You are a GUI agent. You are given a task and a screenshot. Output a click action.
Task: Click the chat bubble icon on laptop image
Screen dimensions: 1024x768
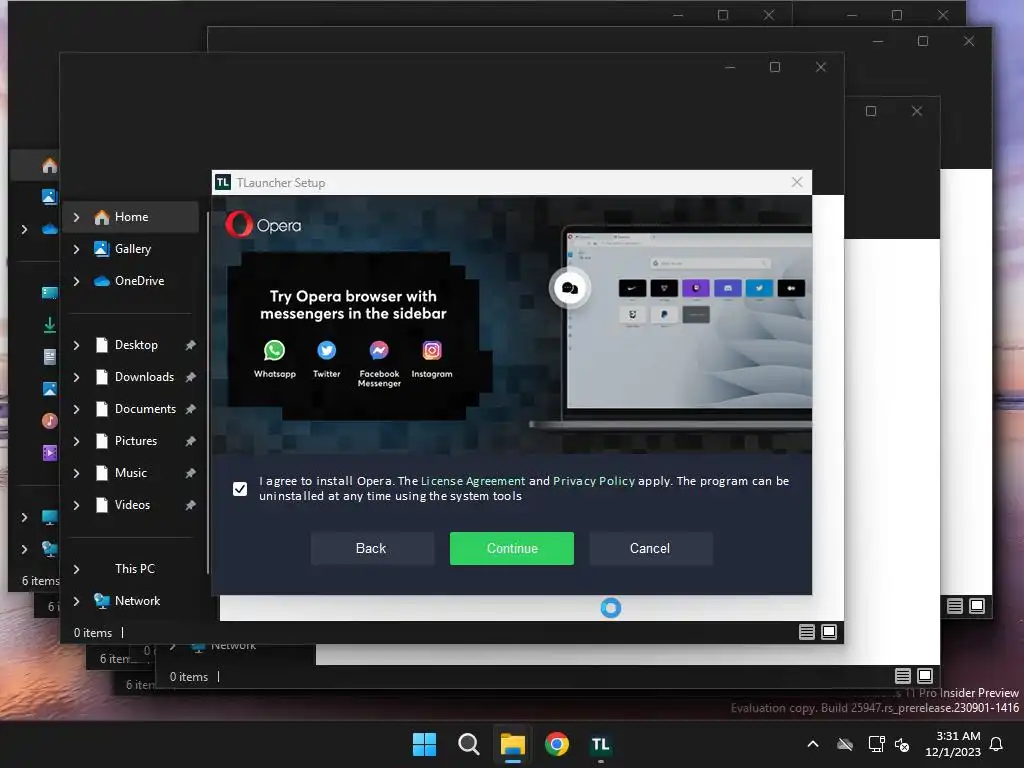click(569, 288)
